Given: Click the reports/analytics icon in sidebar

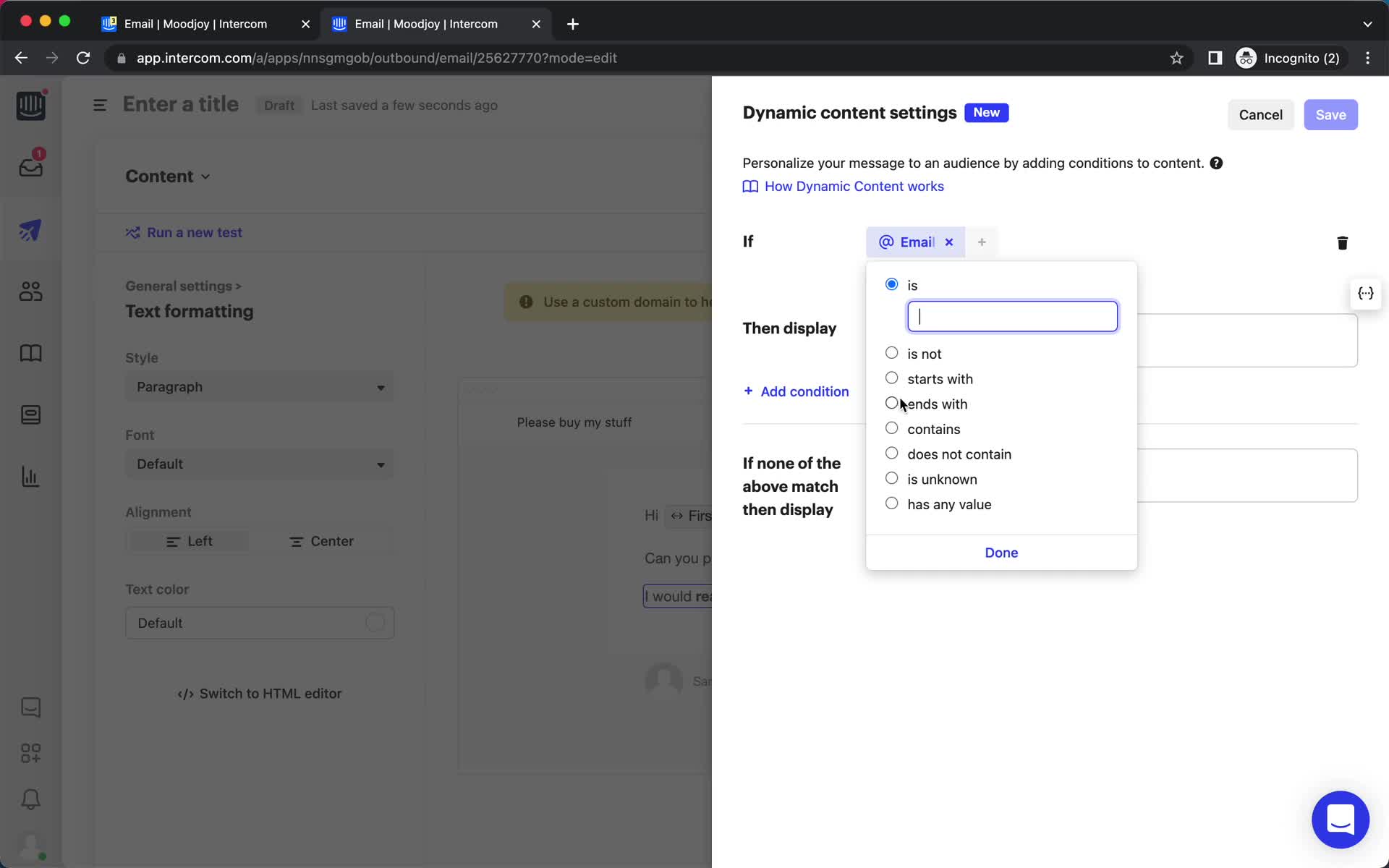Looking at the screenshot, I should pos(30,475).
